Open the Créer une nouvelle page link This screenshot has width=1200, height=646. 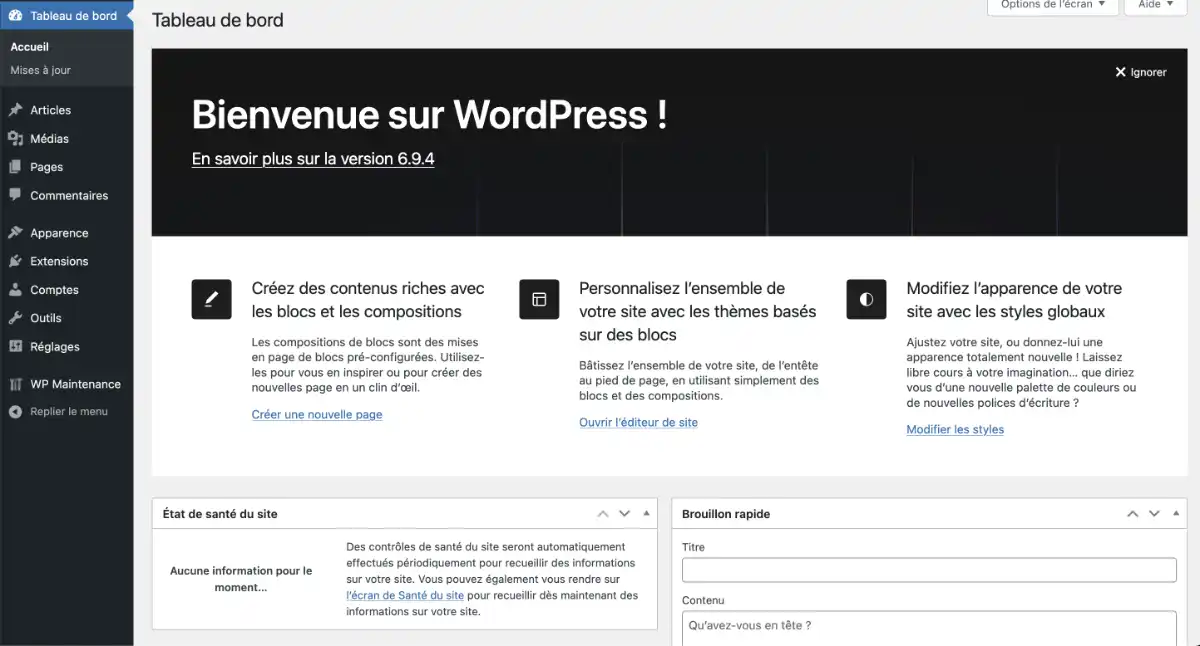316,414
